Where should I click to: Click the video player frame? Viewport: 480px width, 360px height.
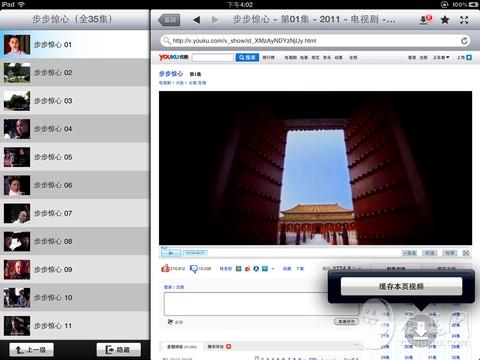pos(315,168)
